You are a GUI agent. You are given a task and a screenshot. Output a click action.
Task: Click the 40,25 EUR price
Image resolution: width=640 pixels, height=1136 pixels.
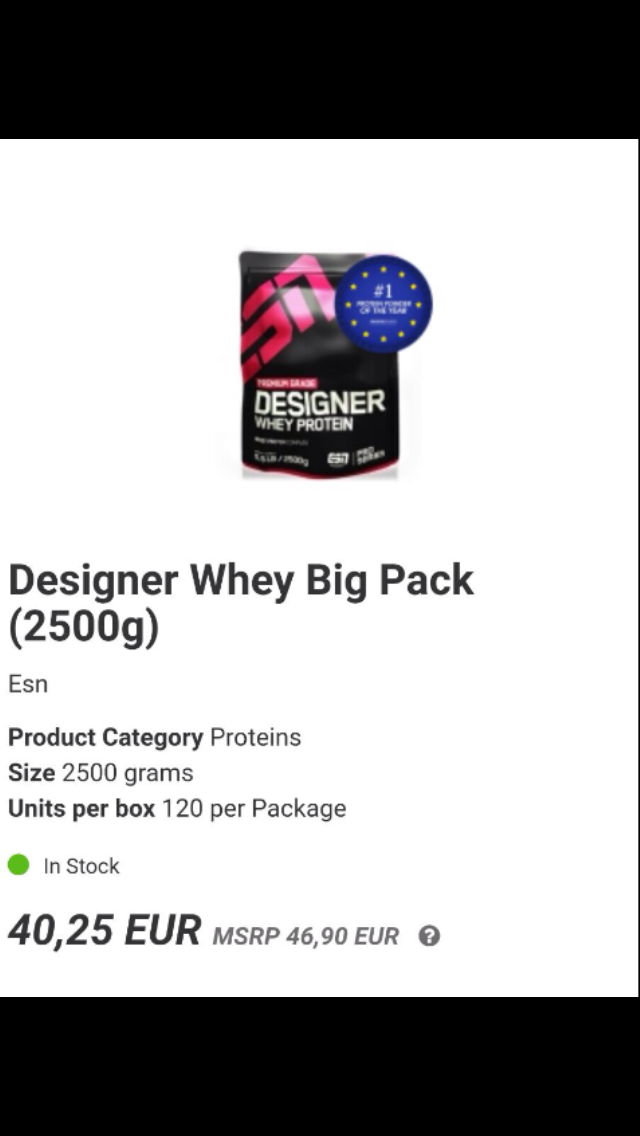pos(104,930)
